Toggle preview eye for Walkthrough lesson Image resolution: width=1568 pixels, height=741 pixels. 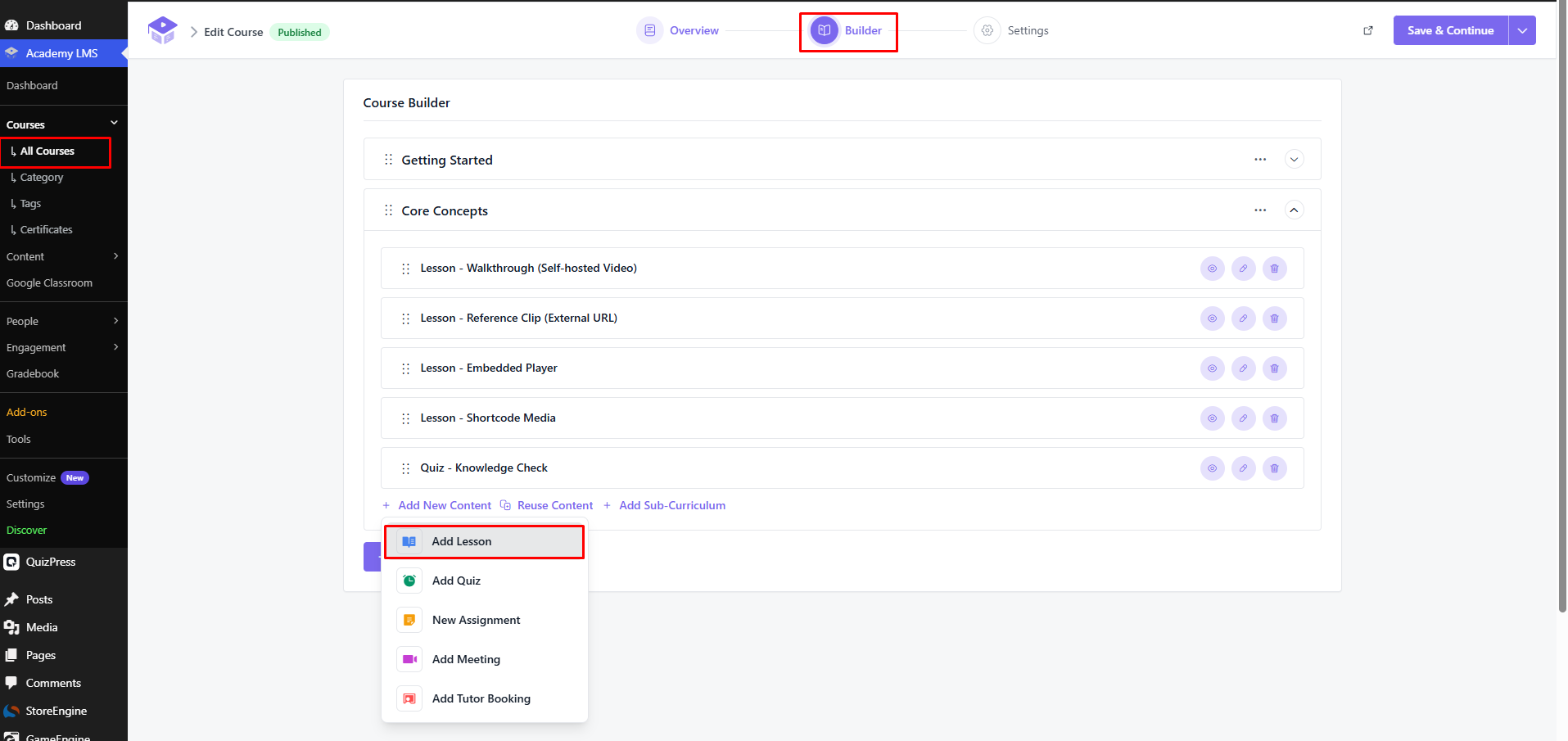[1212, 269]
